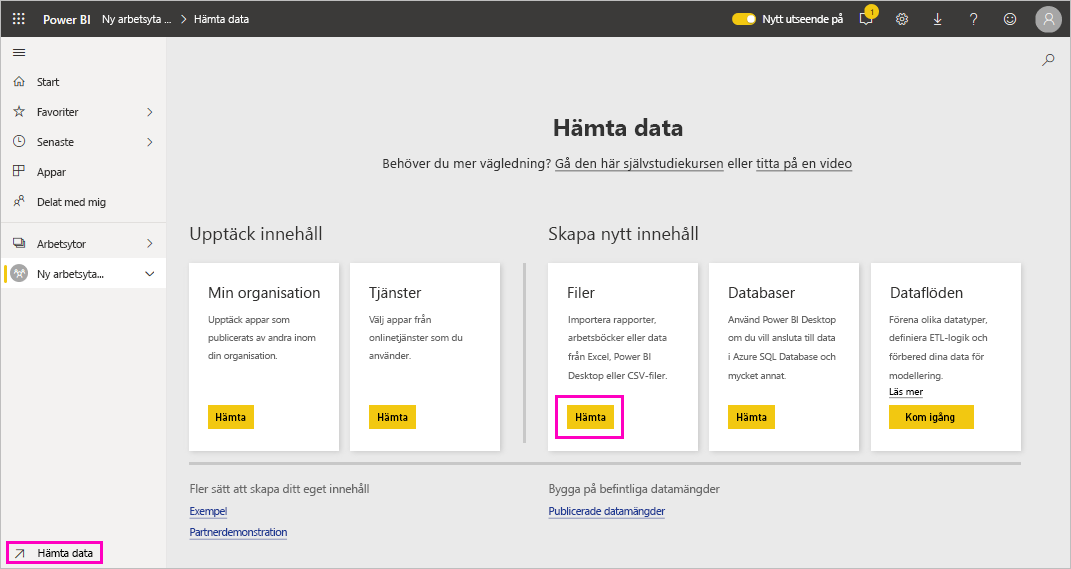The width and height of the screenshot is (1071, 569).
Task: Click Kom igång under Dataflöden
Action: [930, 417]
